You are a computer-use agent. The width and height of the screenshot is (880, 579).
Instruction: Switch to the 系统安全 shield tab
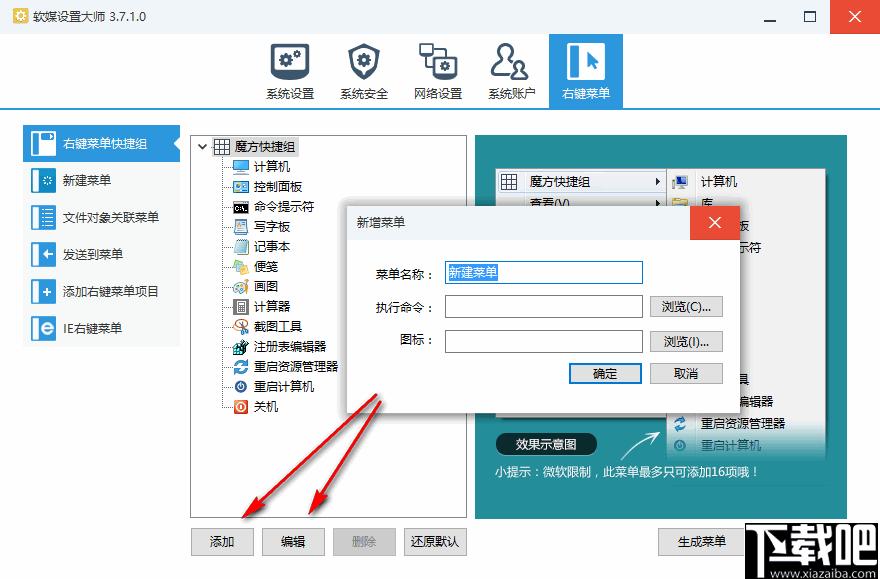coord(364,62)
